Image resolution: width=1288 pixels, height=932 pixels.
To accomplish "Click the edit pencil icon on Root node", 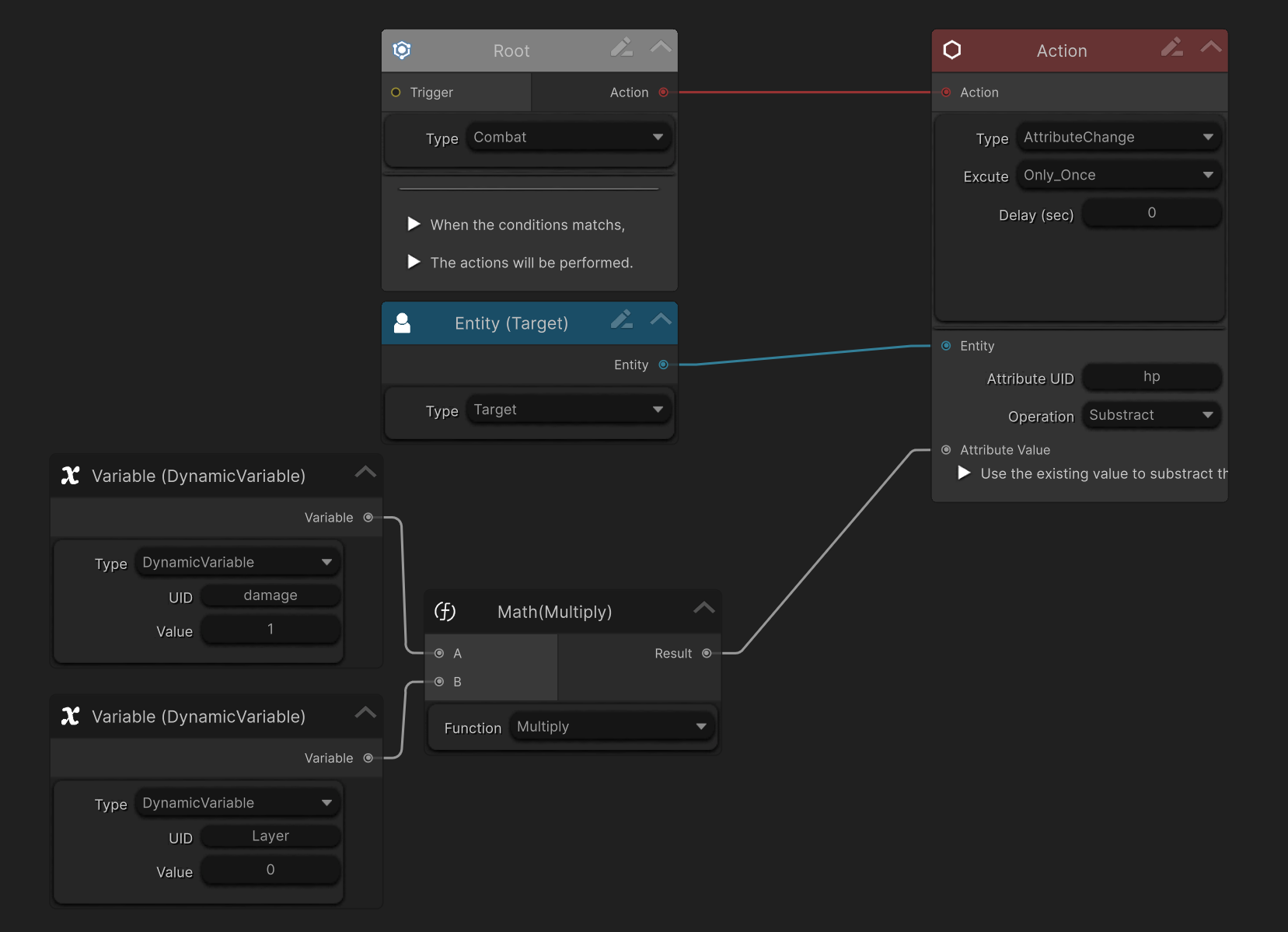I will [621, 48].
